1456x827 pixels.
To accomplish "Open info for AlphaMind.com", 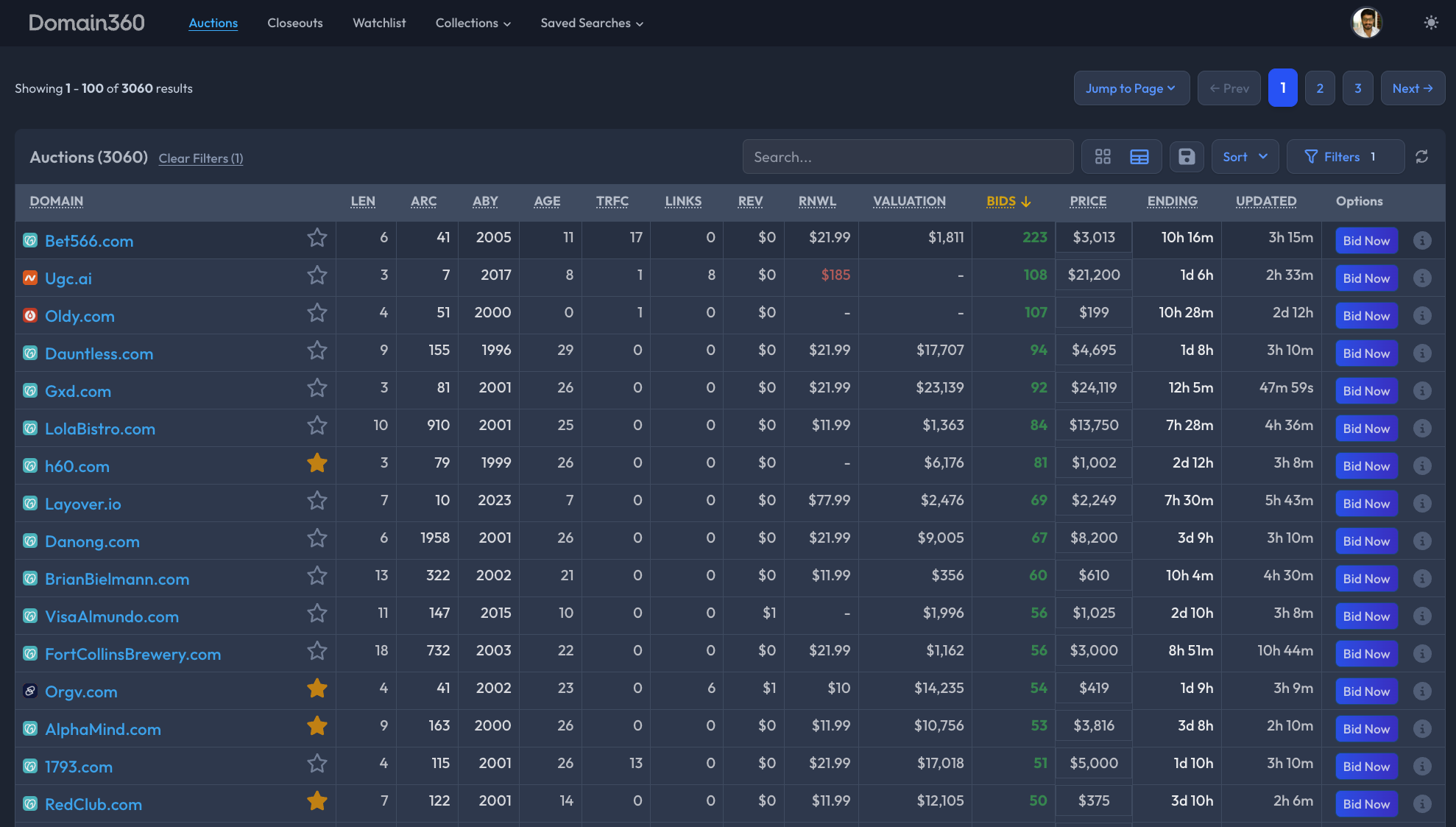I will (1422, 729).
